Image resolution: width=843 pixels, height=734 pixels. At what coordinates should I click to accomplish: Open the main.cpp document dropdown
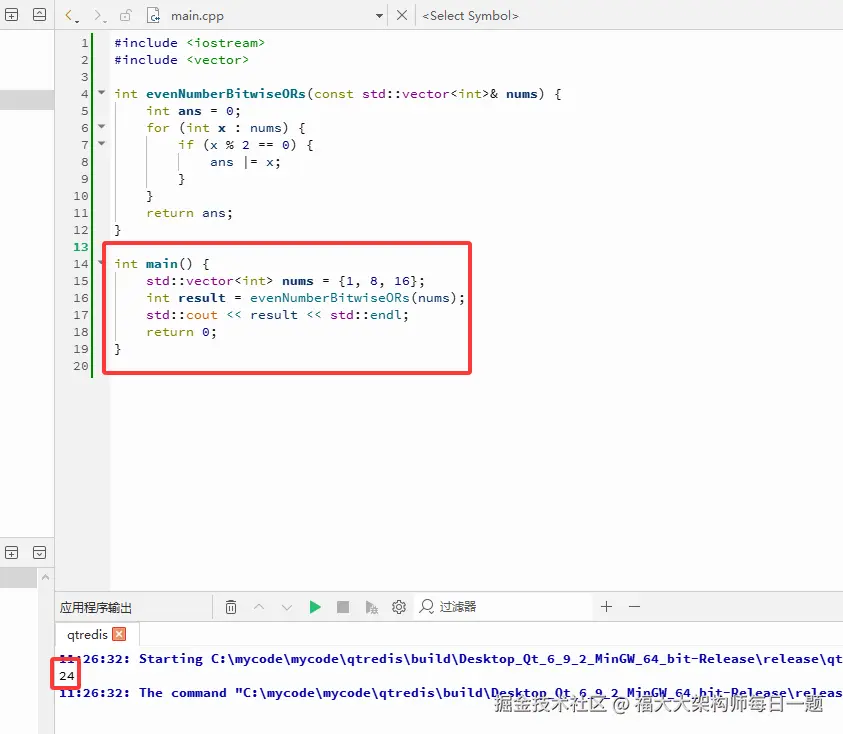tap(379, 16)
